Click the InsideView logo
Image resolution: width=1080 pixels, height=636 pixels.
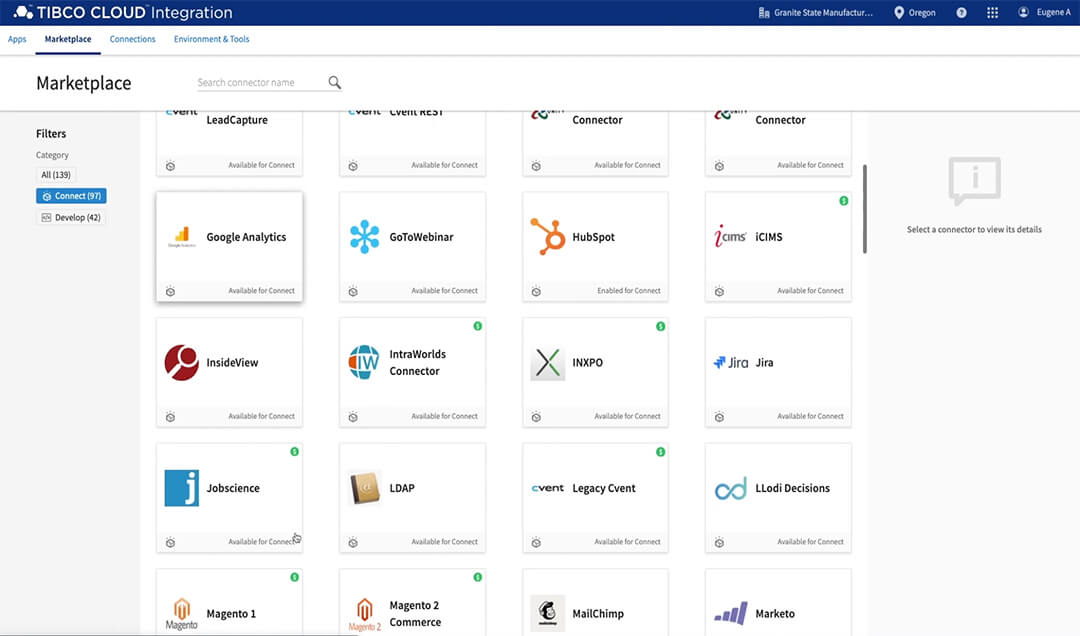[x=182, y=362]
